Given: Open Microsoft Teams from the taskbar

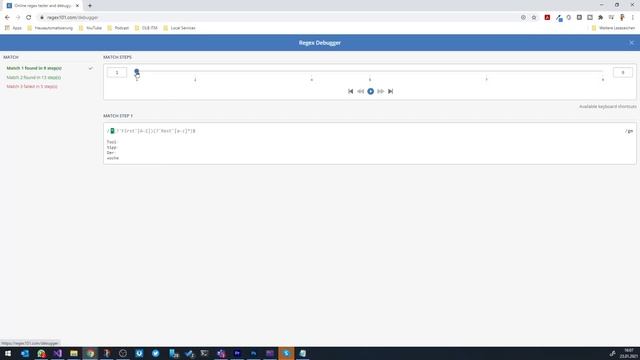Looking at the screenshot, I should tap(221, 353).
